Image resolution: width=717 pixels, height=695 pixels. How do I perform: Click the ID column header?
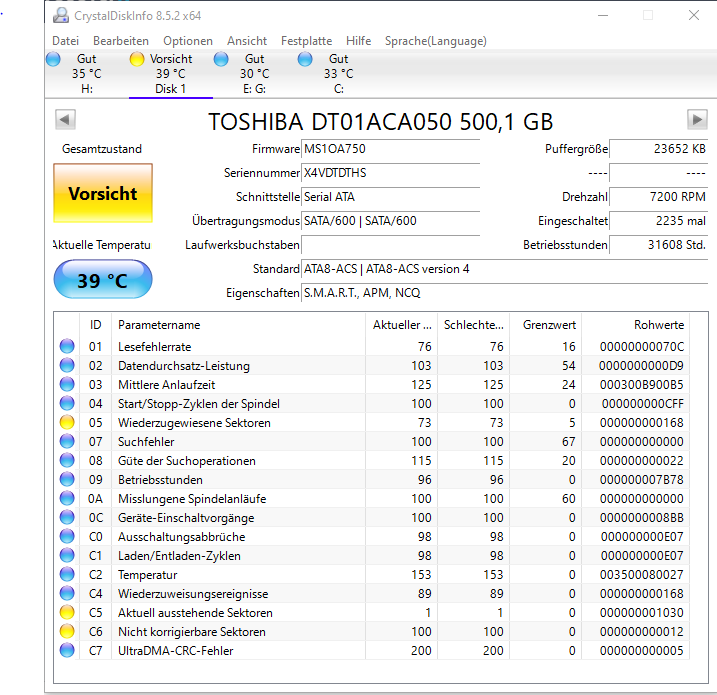(x=96, y=325)
